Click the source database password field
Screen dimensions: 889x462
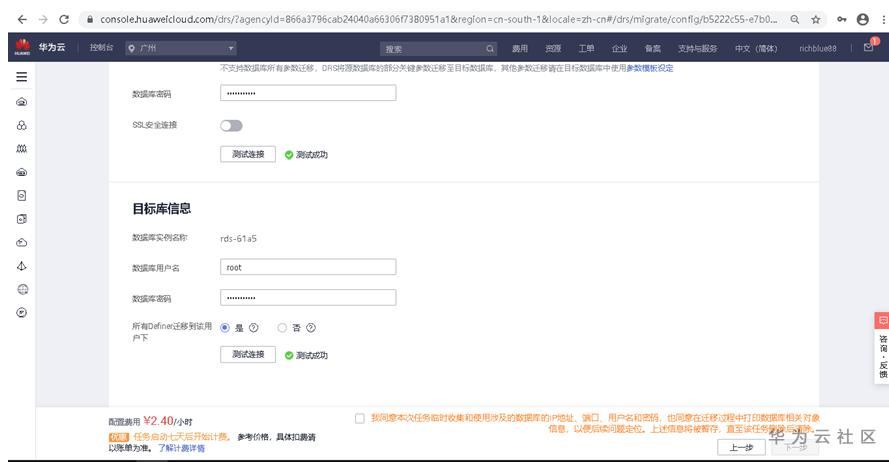click(x=308, y=93)
